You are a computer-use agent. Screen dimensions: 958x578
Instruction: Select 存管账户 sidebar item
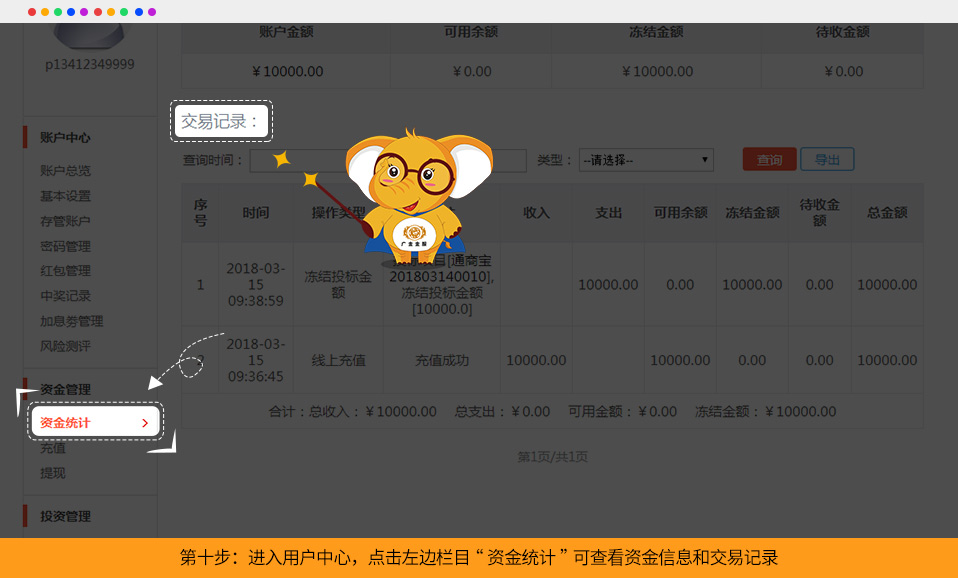click(65, 221)
